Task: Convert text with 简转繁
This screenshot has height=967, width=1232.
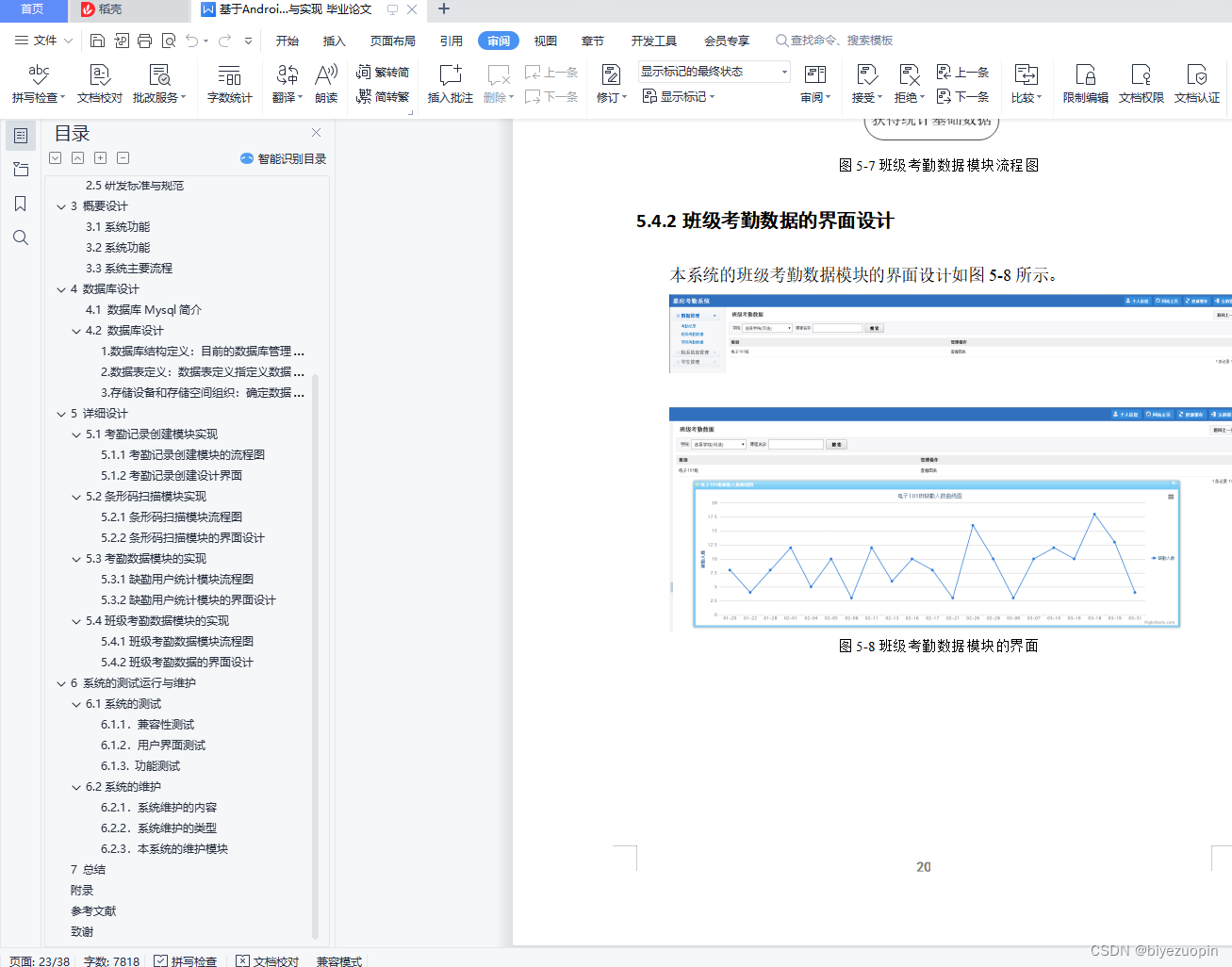Action: [x=383, y=96]
